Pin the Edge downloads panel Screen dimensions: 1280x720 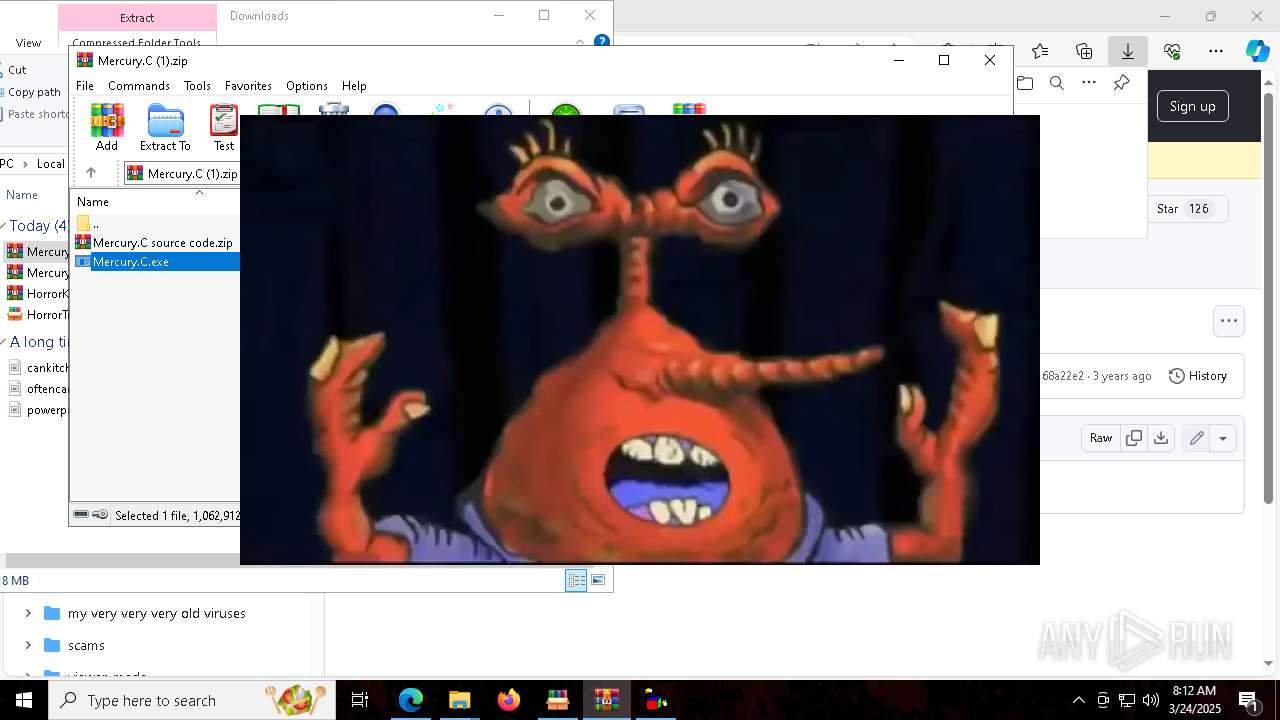[1121, 83]
